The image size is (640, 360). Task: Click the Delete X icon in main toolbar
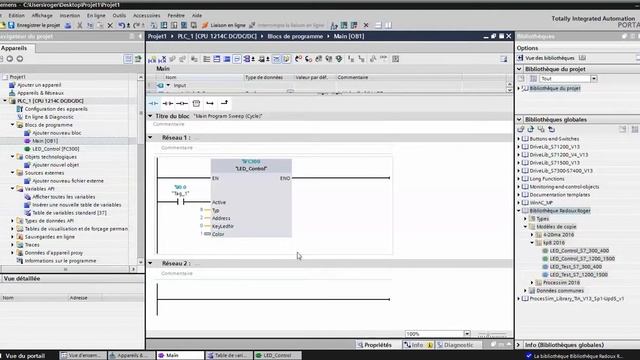click(110, 25)
